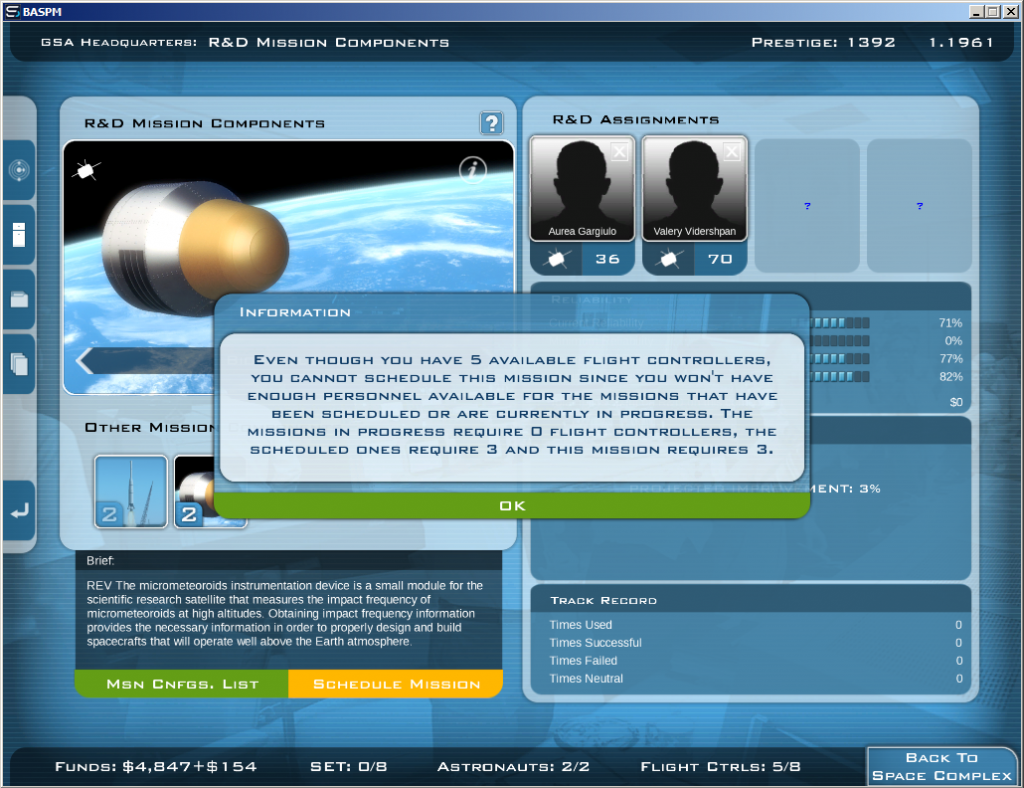This screenshot has width=1024, height=788.
Task: Click the Track Record heading
Action: point(603,601)
